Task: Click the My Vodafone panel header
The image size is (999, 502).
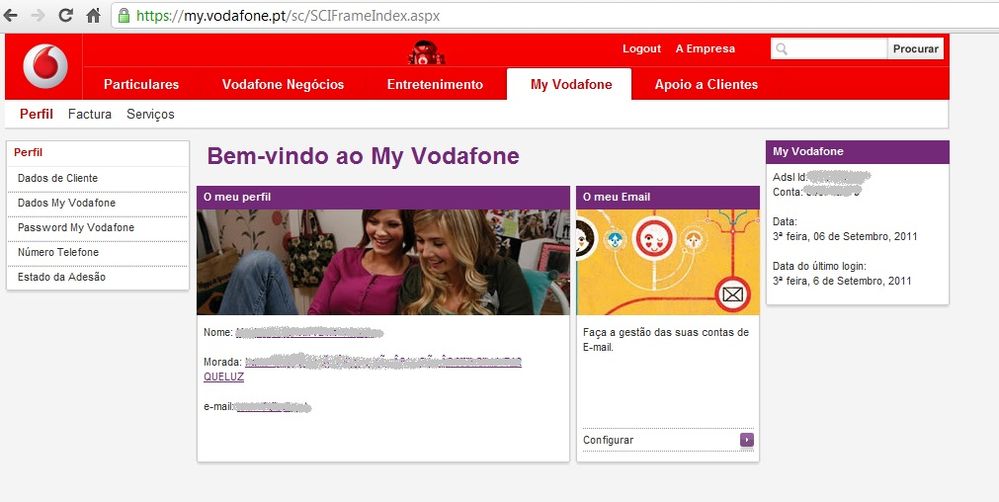Action: (x=858, y=152)
